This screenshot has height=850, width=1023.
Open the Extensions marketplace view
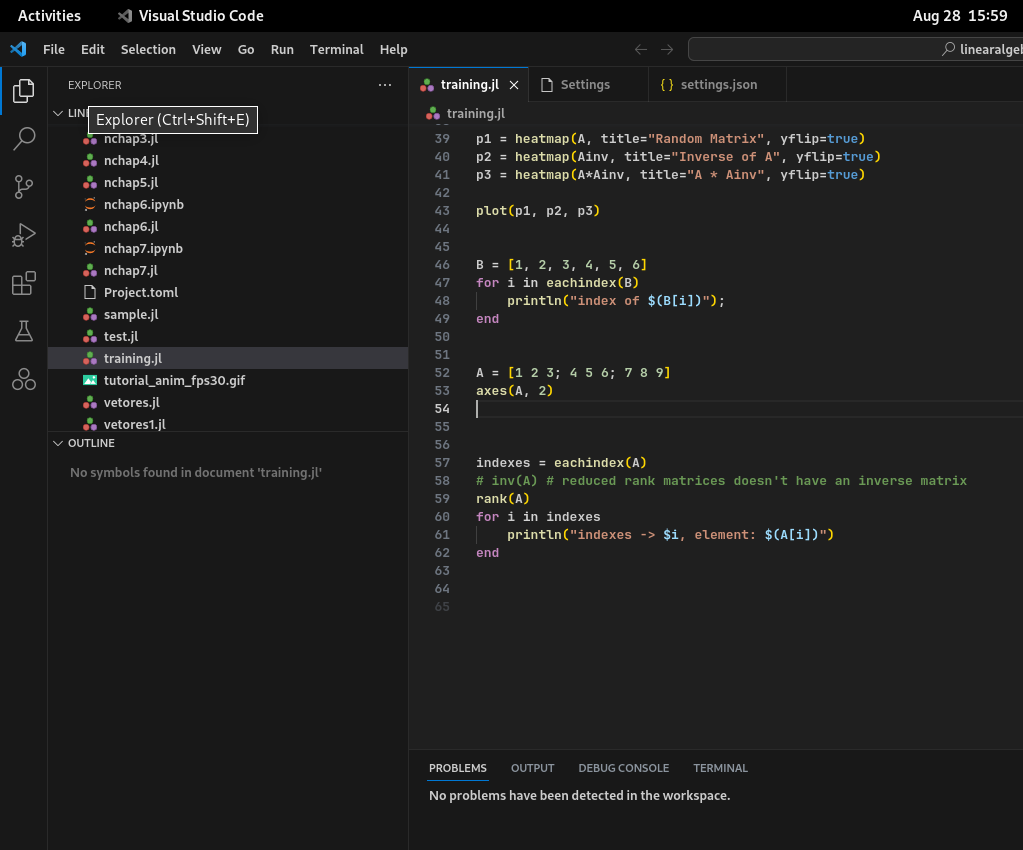(x=23, y=283)
